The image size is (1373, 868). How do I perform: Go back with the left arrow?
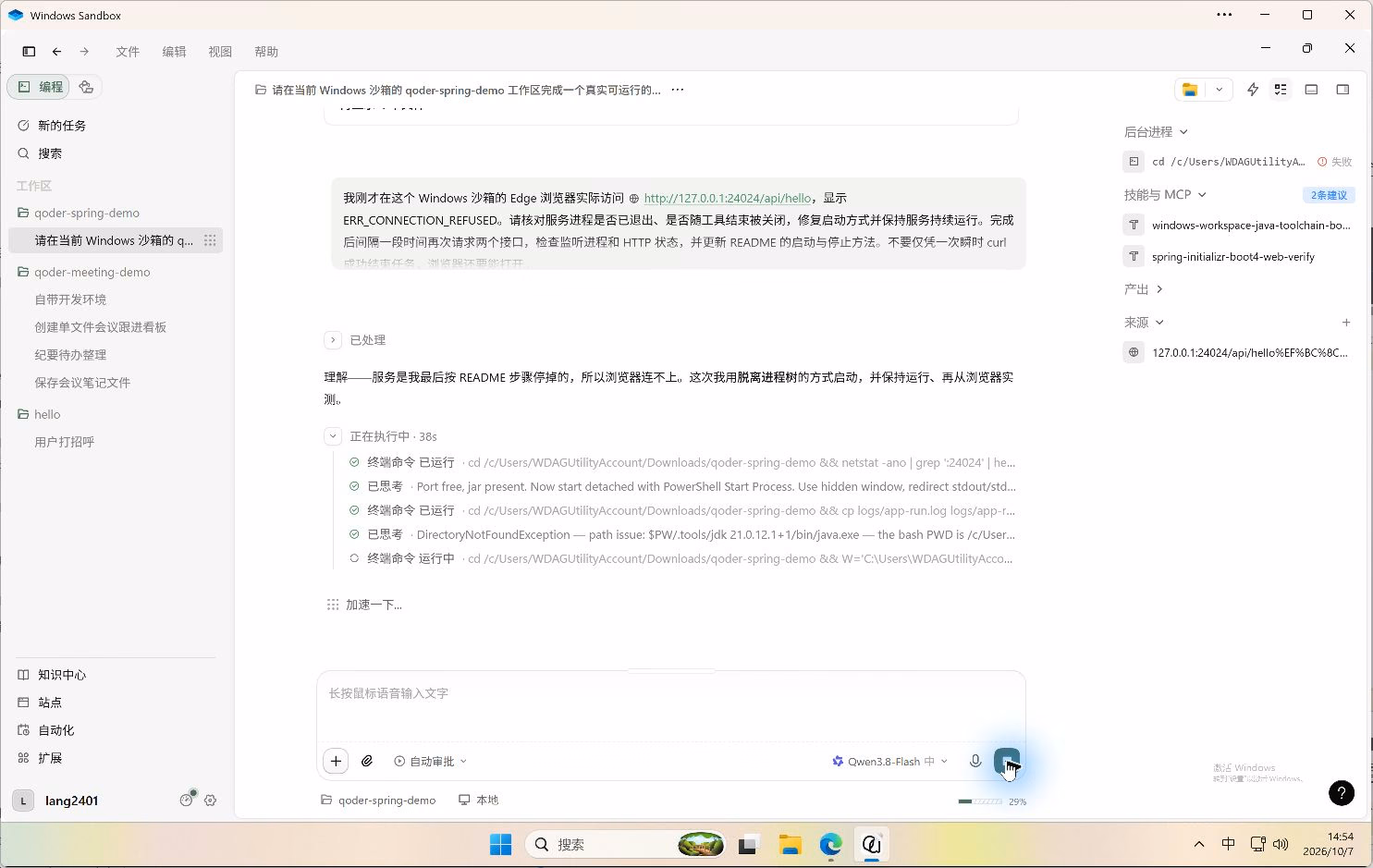pyautogui.click(x=57, y=52)
